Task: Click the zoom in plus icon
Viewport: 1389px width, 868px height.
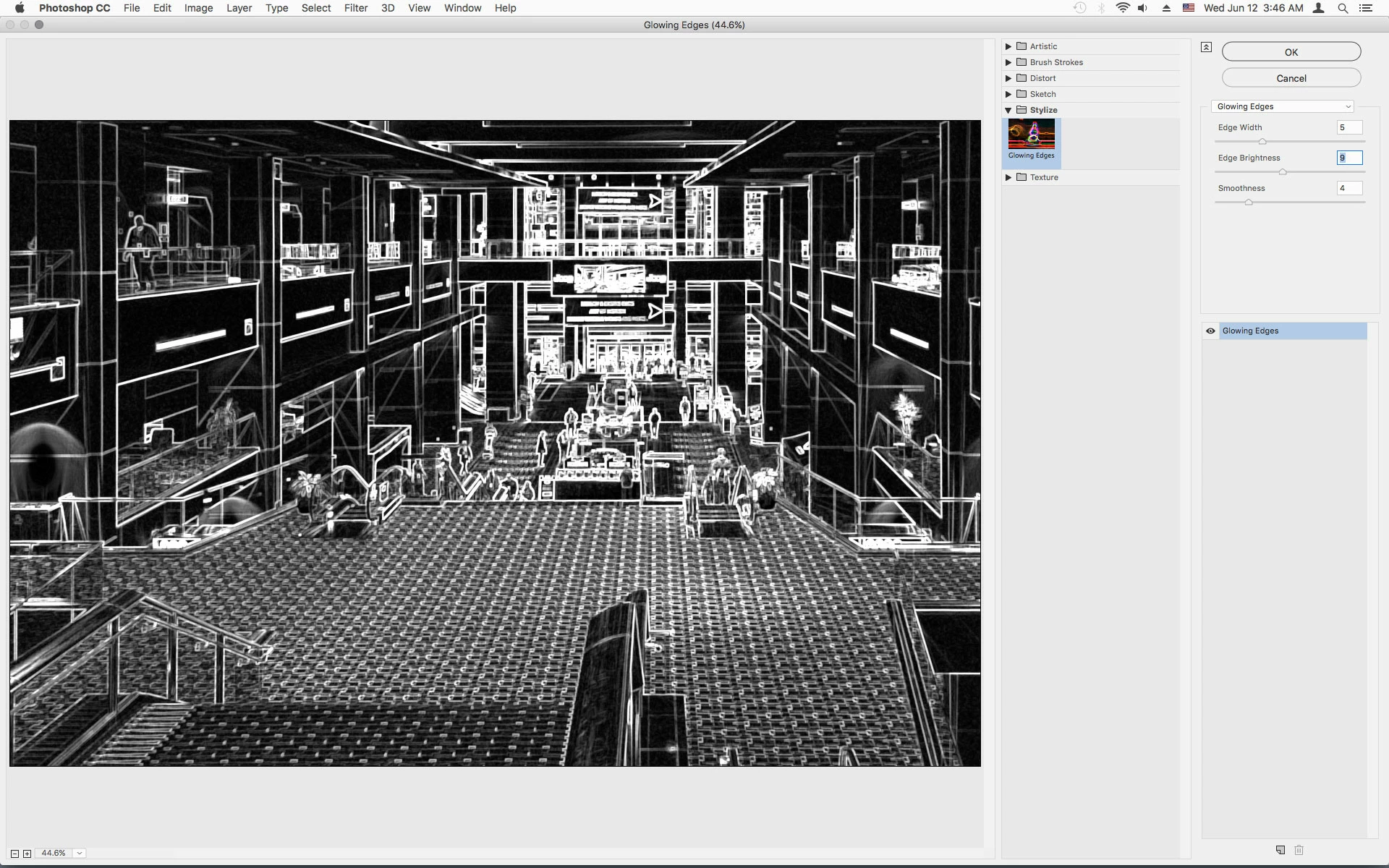Action: click(x=27, y=854)
